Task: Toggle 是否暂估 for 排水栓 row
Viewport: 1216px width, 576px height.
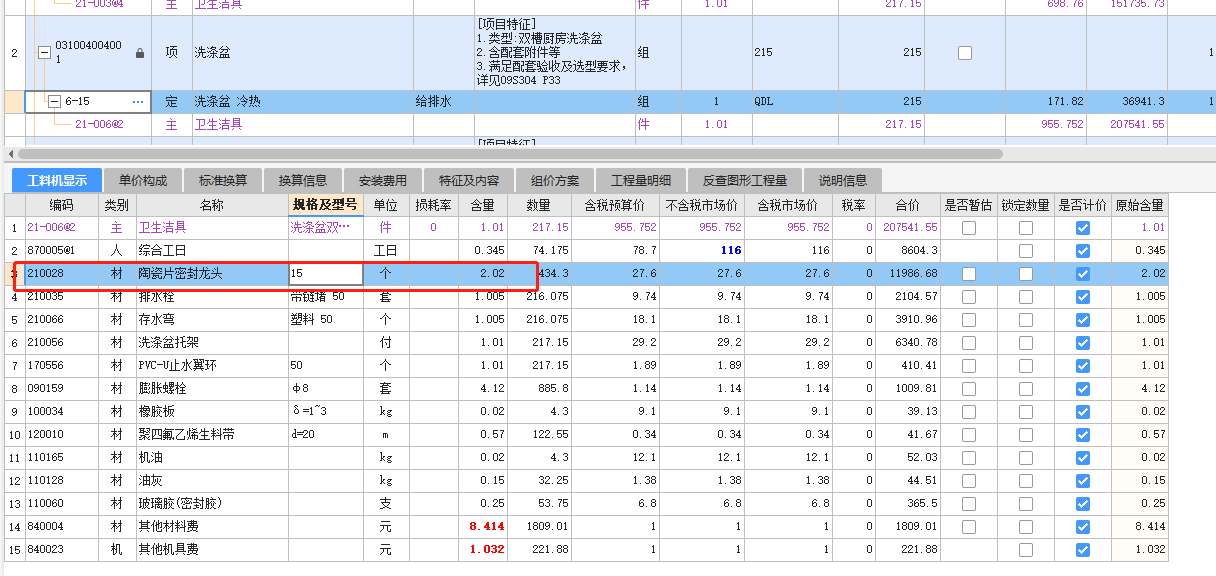Action: 968,297
